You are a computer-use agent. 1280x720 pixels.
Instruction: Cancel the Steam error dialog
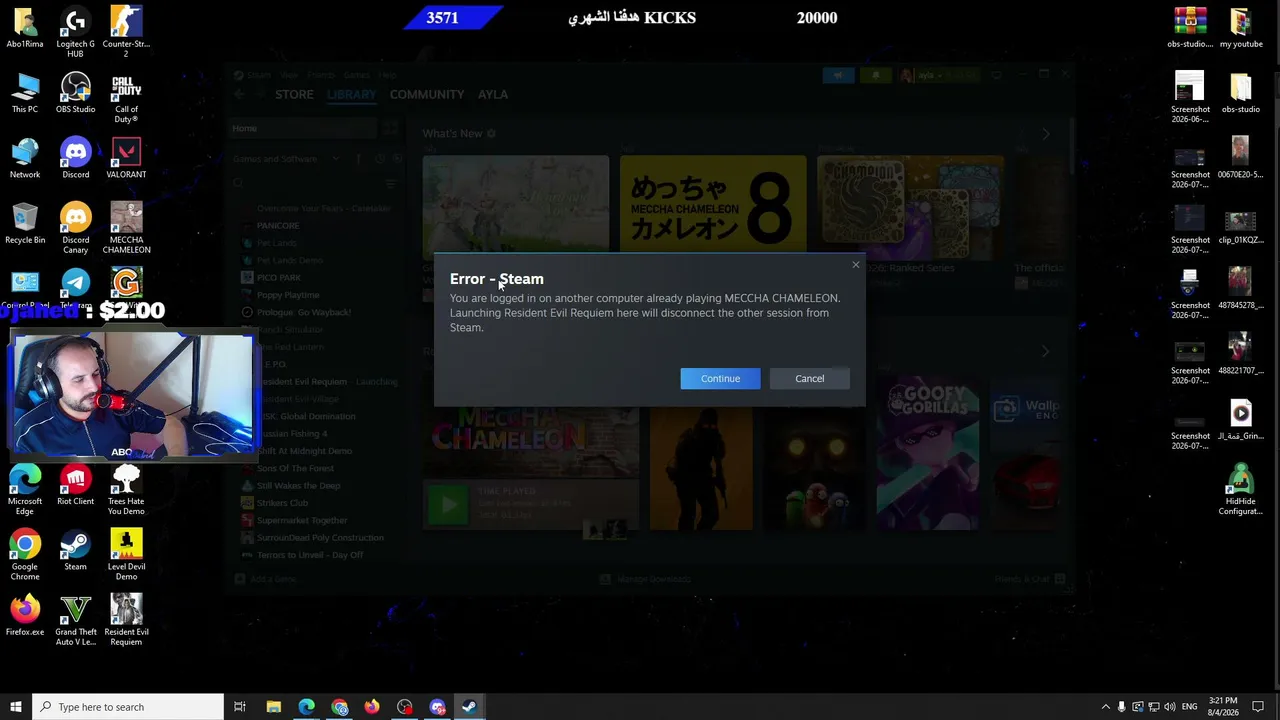(x=810, y=378)
